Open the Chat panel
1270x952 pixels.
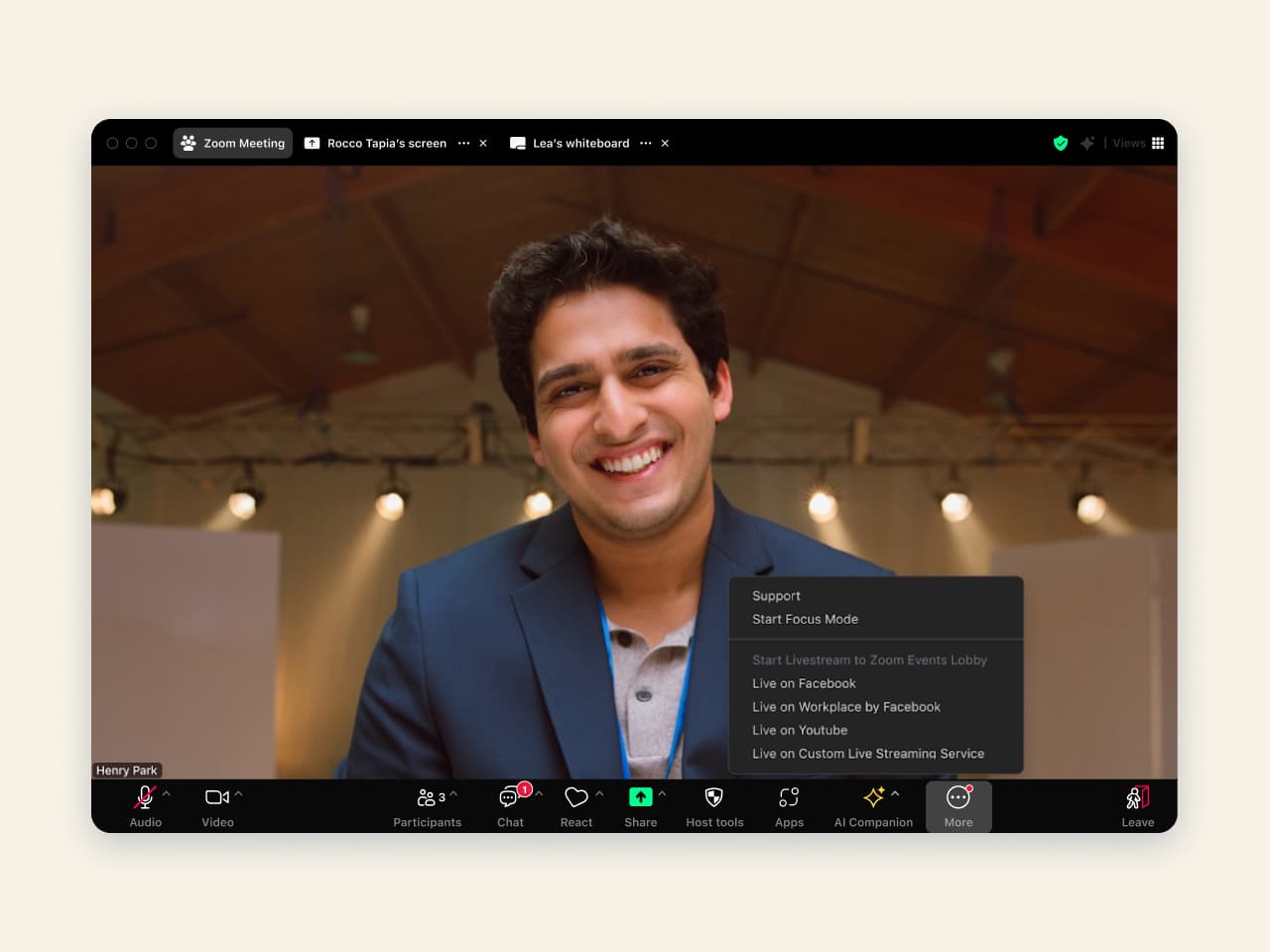pos(509,798)
